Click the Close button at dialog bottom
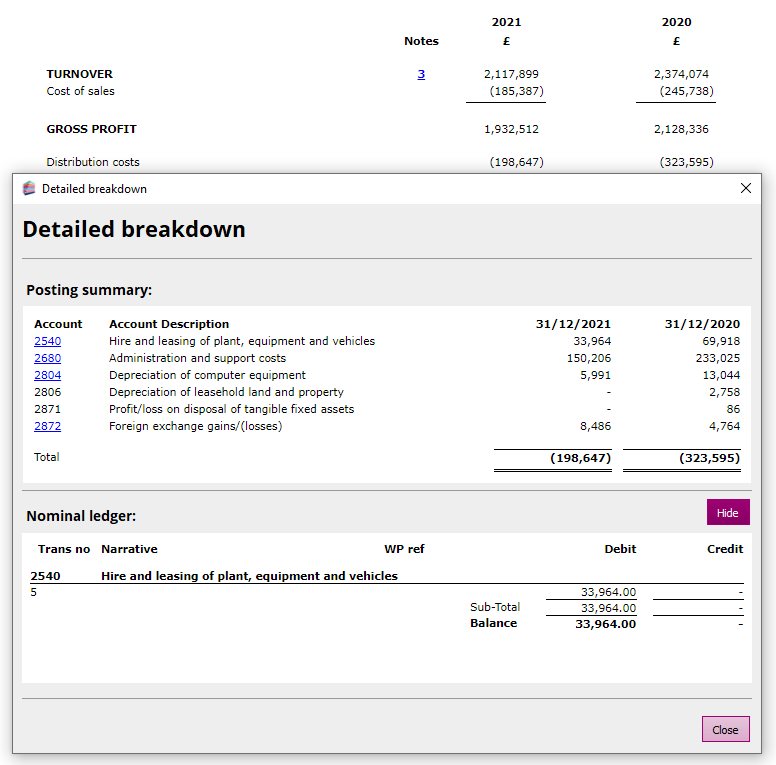 point(725,730)
